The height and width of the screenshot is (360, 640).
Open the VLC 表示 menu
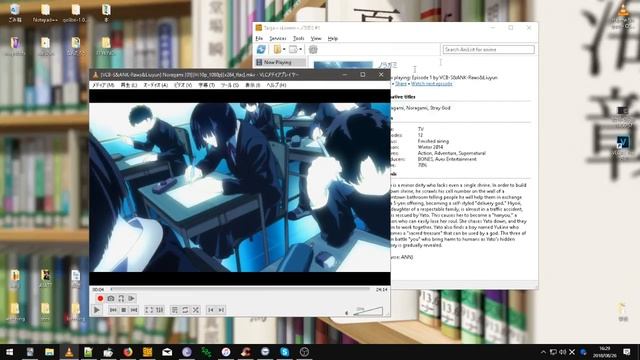coord(253,85)
